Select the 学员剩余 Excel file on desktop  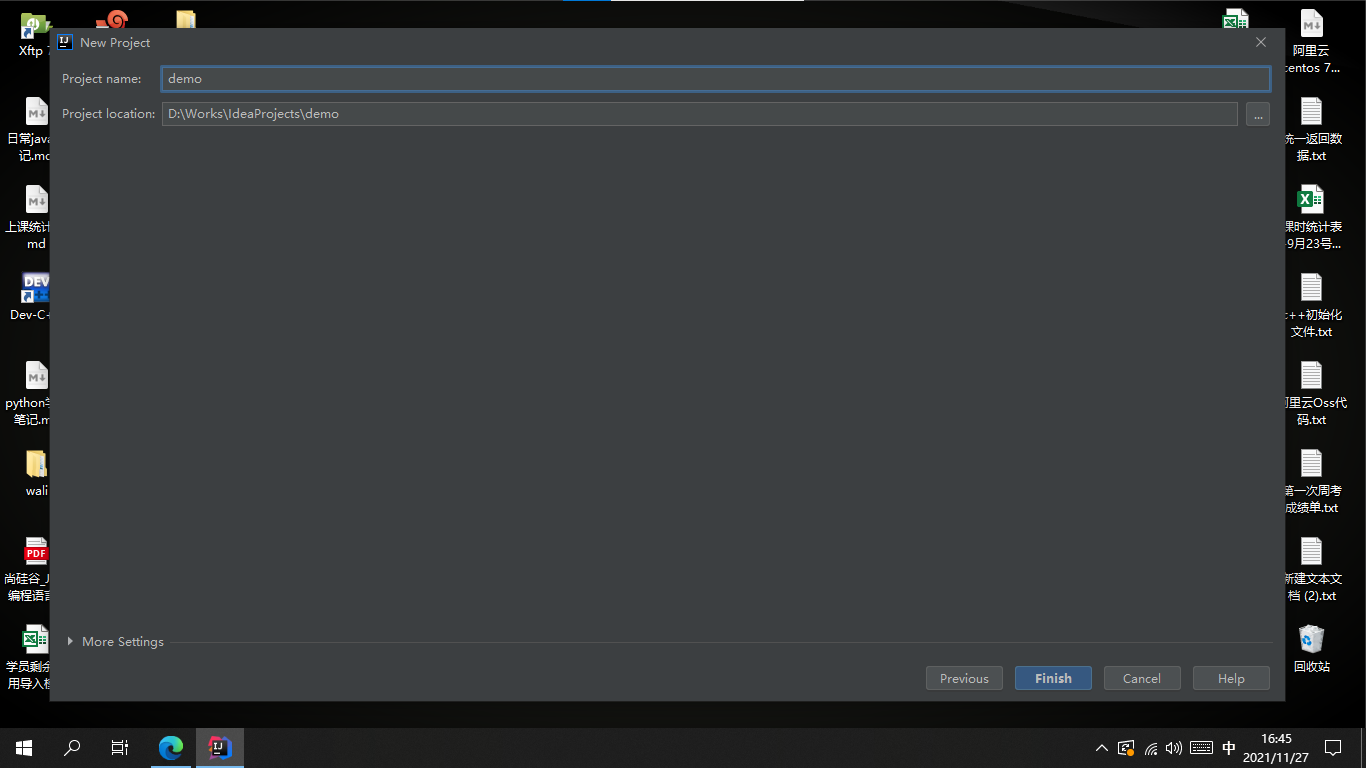coord(30,658)
